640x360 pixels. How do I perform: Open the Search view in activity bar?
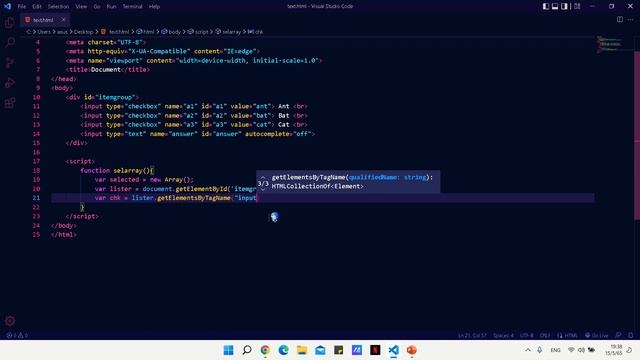click(10, 42)
